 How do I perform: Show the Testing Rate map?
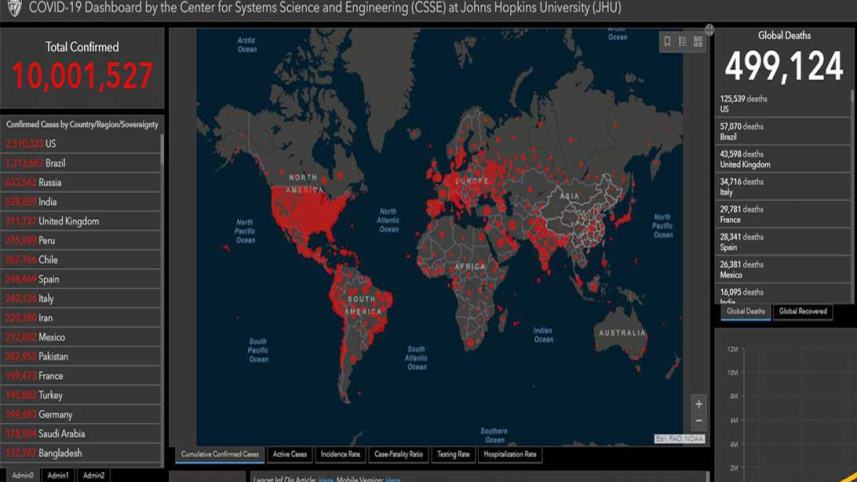point(453,454)
